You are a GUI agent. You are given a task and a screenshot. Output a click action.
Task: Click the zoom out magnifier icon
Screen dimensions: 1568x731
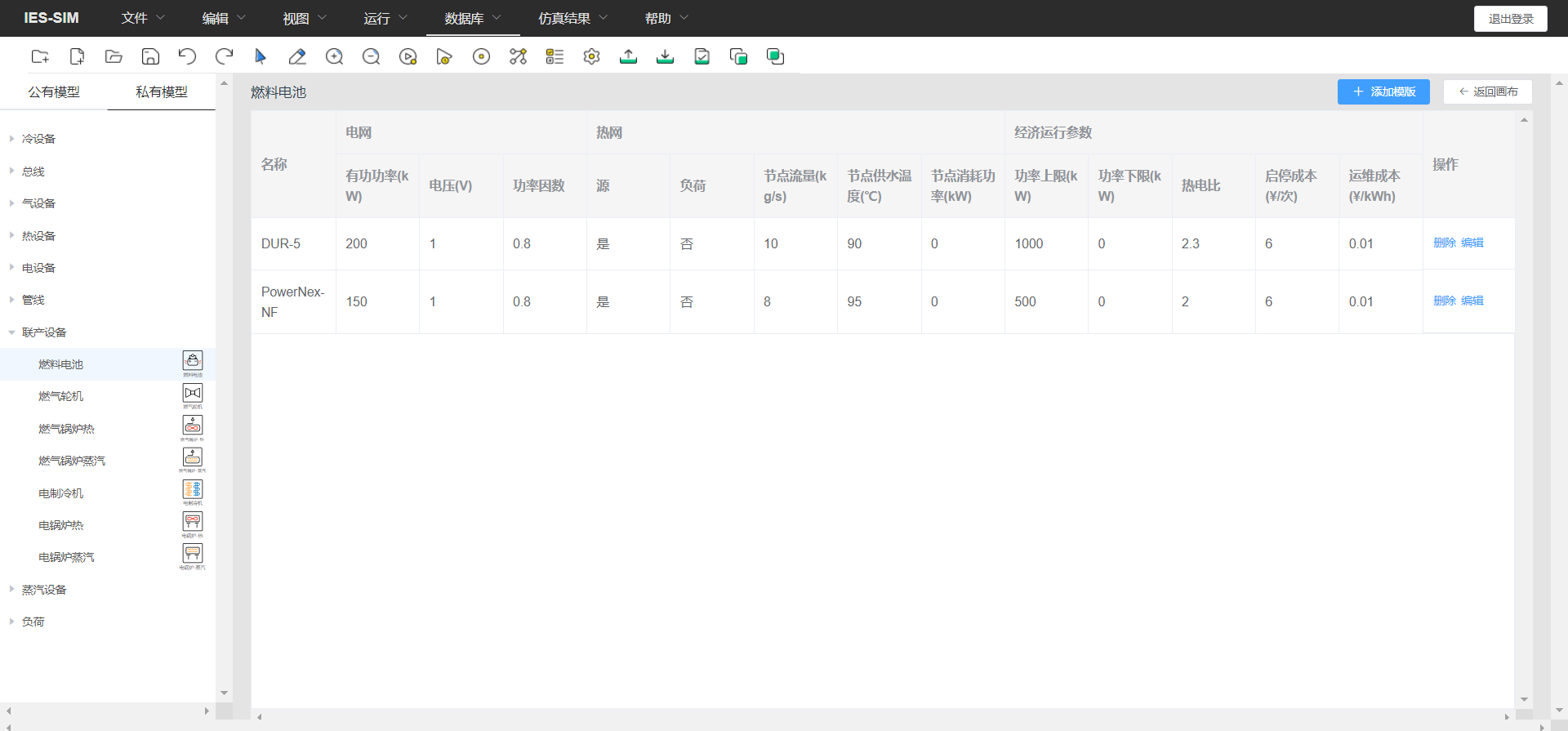[371, 56]
